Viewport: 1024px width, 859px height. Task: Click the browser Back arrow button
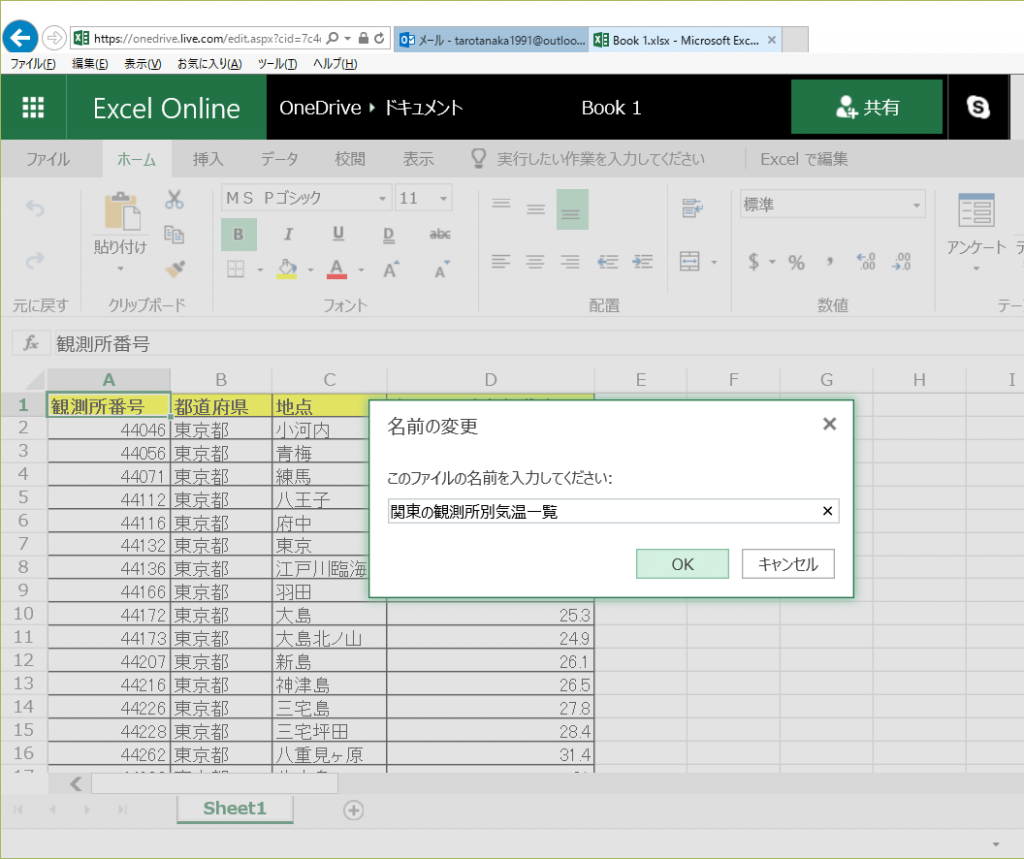click(20, 38)
